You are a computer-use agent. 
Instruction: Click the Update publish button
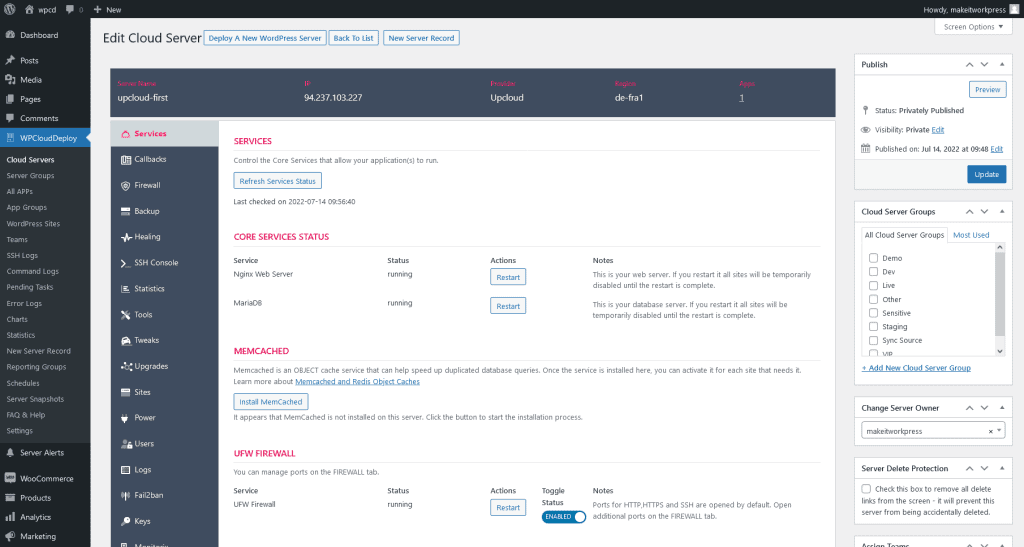[x=986, y=174]
